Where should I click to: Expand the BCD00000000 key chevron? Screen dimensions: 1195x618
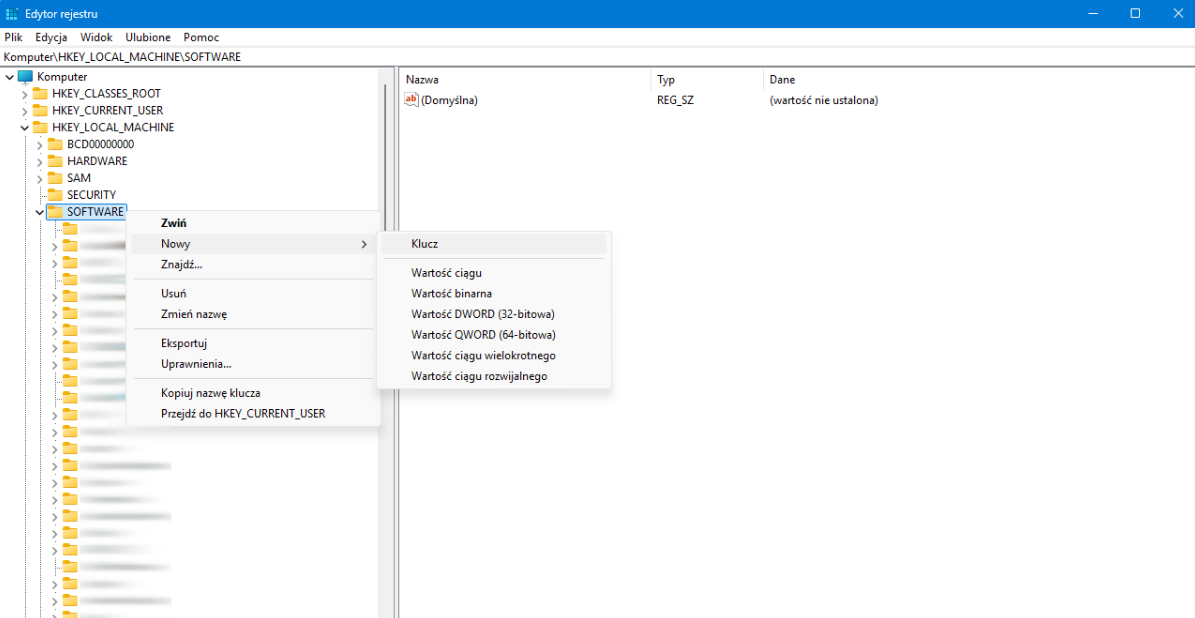(x=40, y=145)
